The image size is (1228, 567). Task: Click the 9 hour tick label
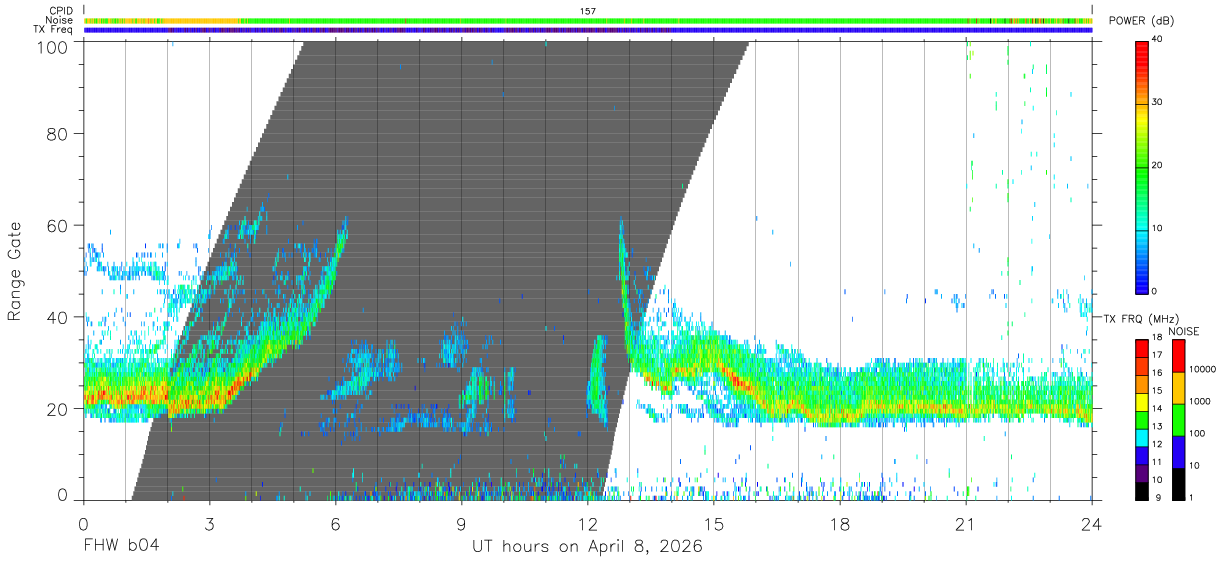click(461, 523)
